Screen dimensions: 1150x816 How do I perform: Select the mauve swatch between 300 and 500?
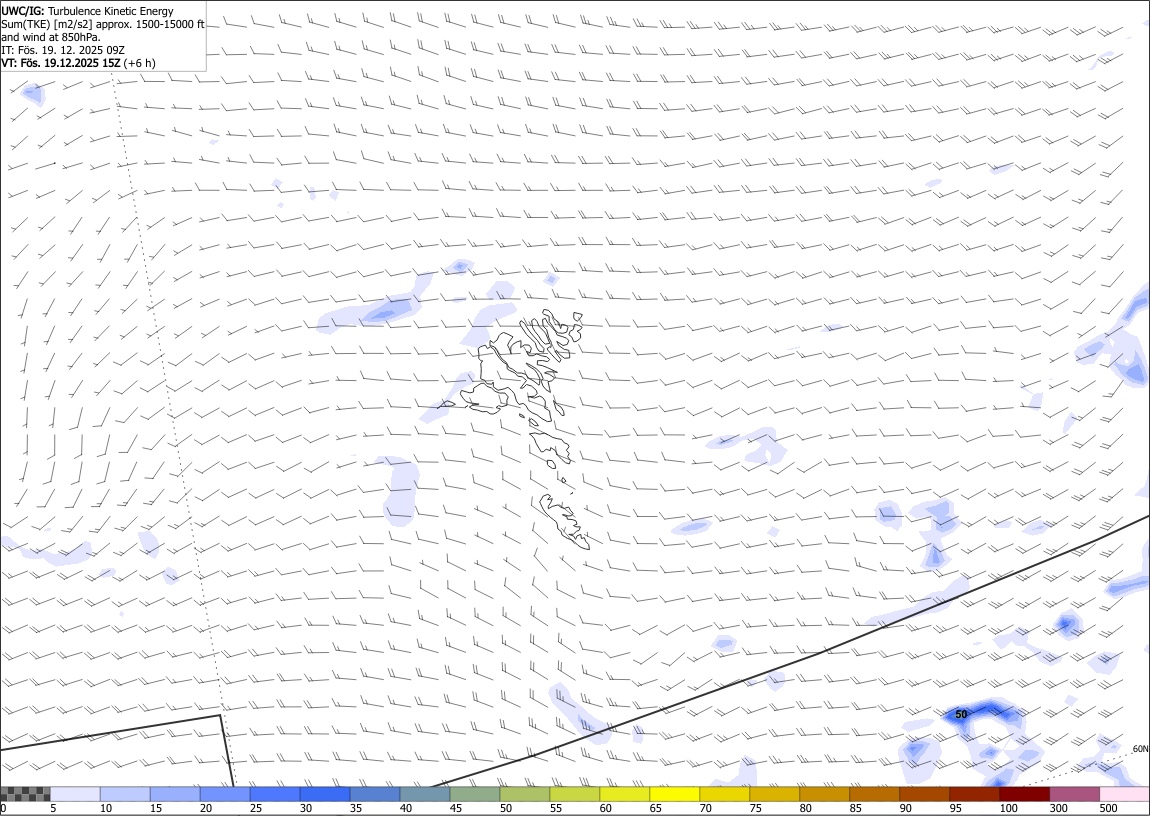click(x=1074, y=794)
